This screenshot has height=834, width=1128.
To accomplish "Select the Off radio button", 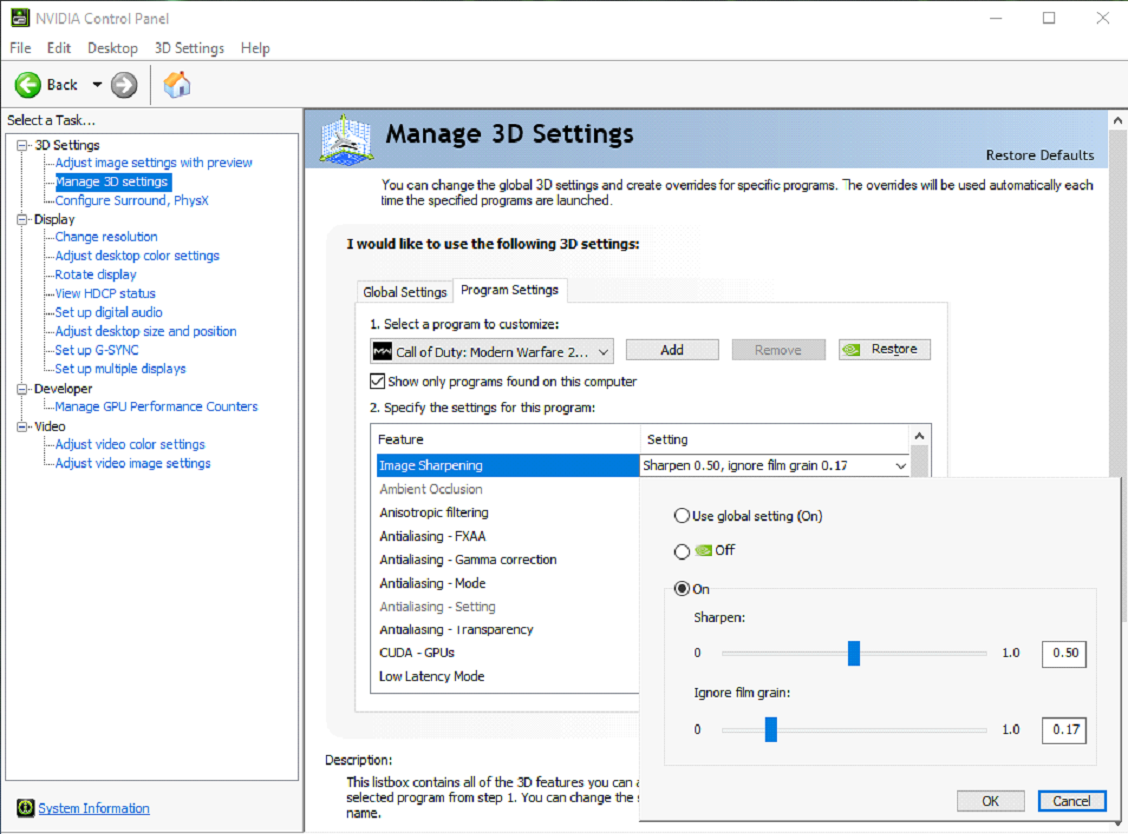I will pyautogui.click(x=681, y=551).
